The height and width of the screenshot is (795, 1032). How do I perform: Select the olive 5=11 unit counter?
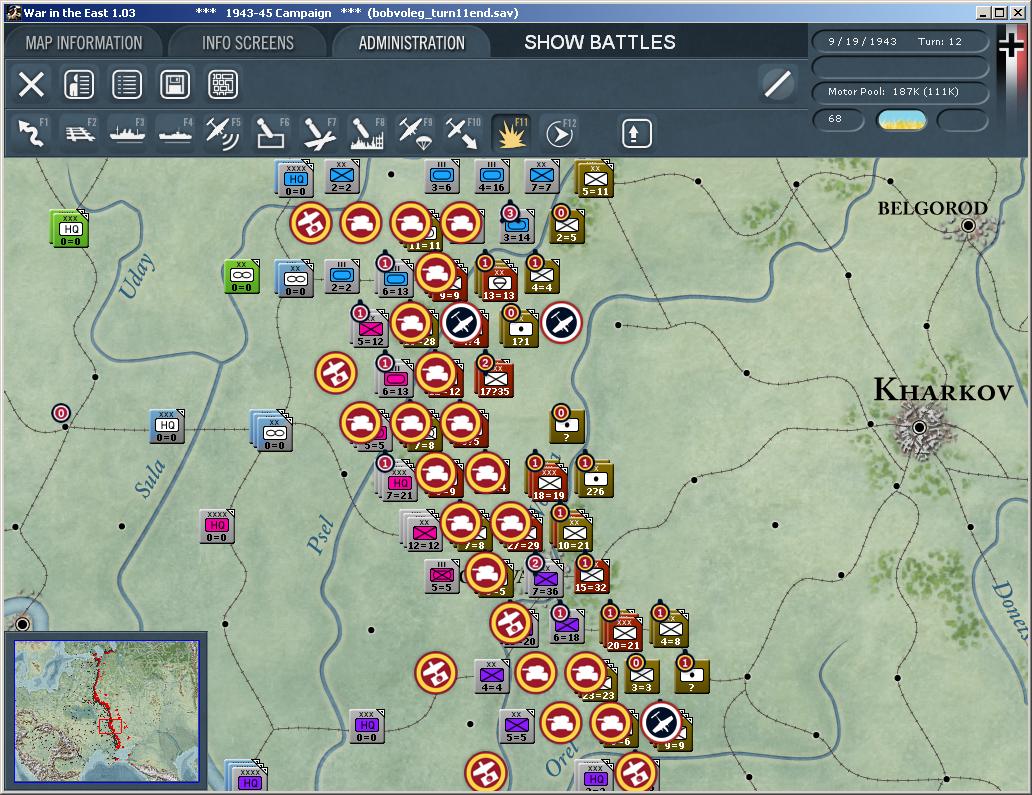(594, 178)
